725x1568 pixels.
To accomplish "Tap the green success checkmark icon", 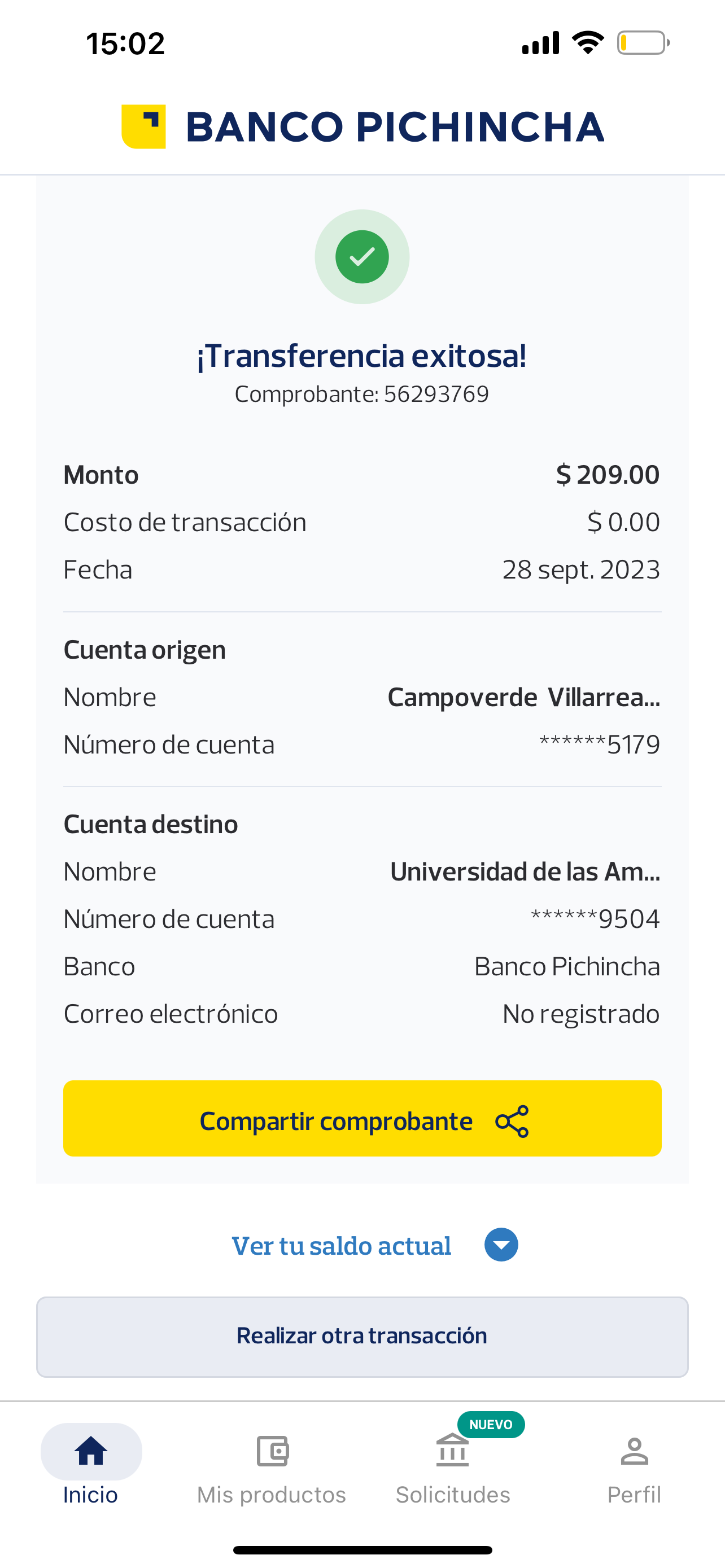I will pyautogui.click(x=362, y=257).
